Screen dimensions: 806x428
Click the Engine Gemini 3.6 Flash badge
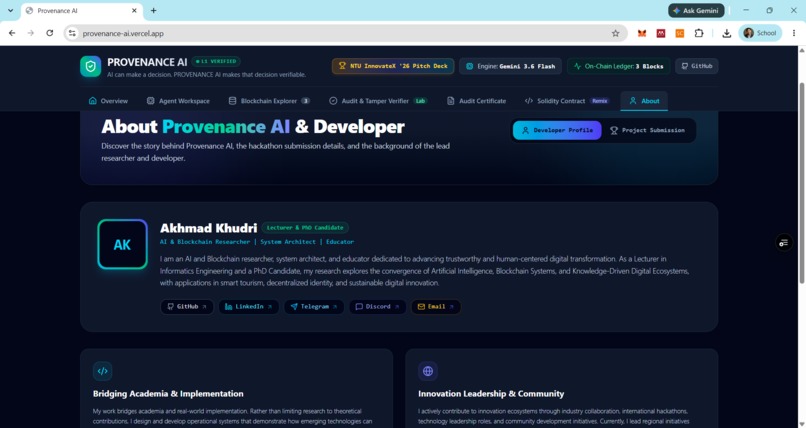[x=511, y=66]
